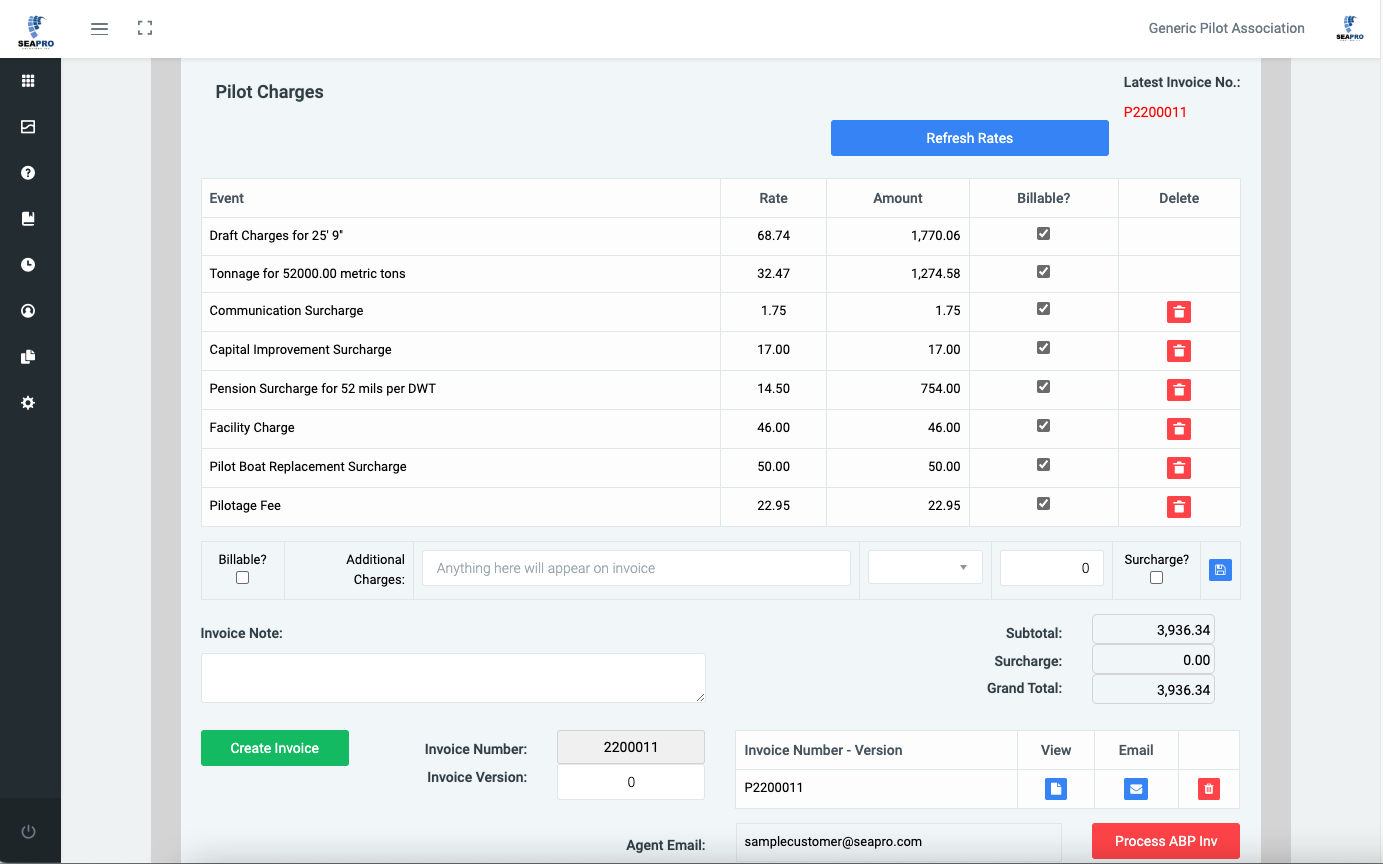Uncheck billable for Draft Charges
Screen dimensions: 1383x864
point(1043,234)
